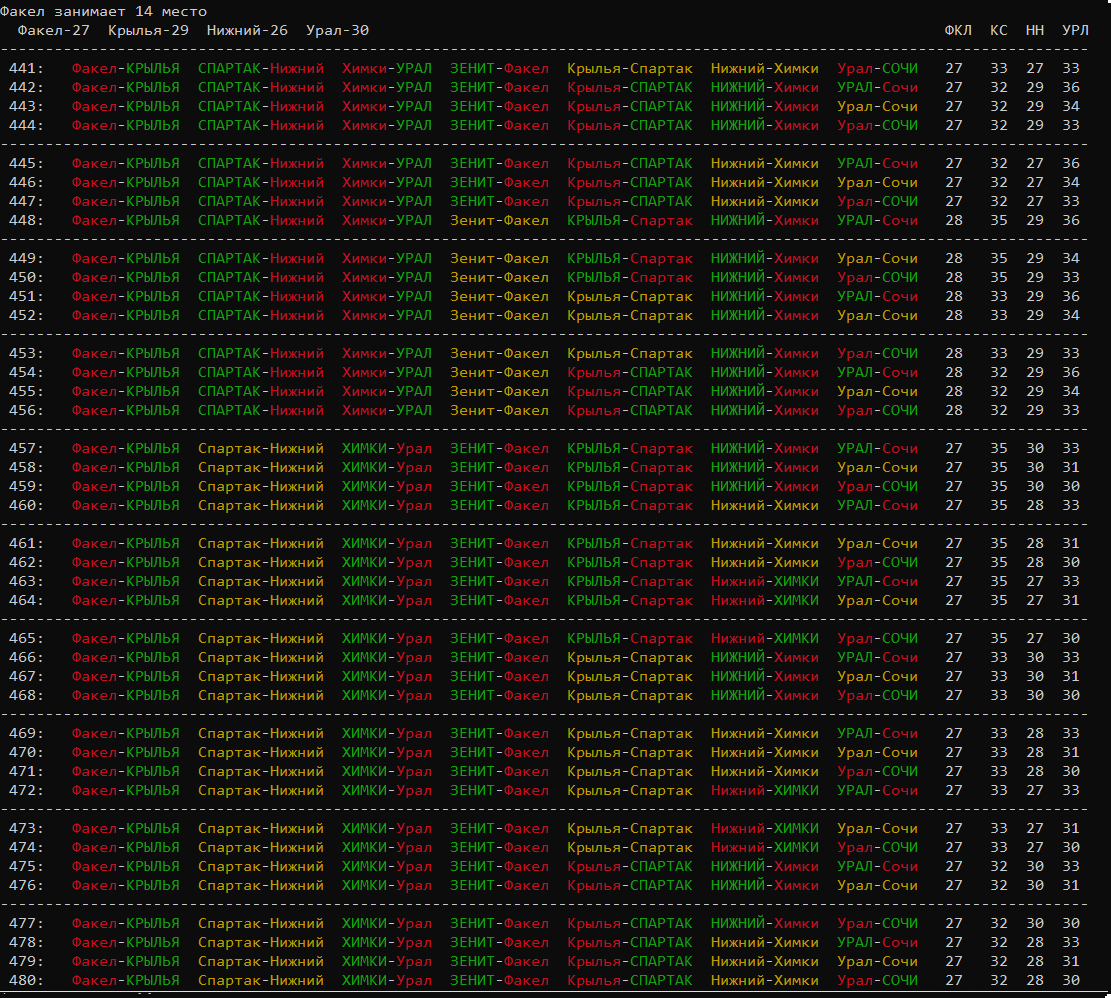
Task: Click "ЗЕНИТ-Факел" in row 464
Action: point(500,601)
